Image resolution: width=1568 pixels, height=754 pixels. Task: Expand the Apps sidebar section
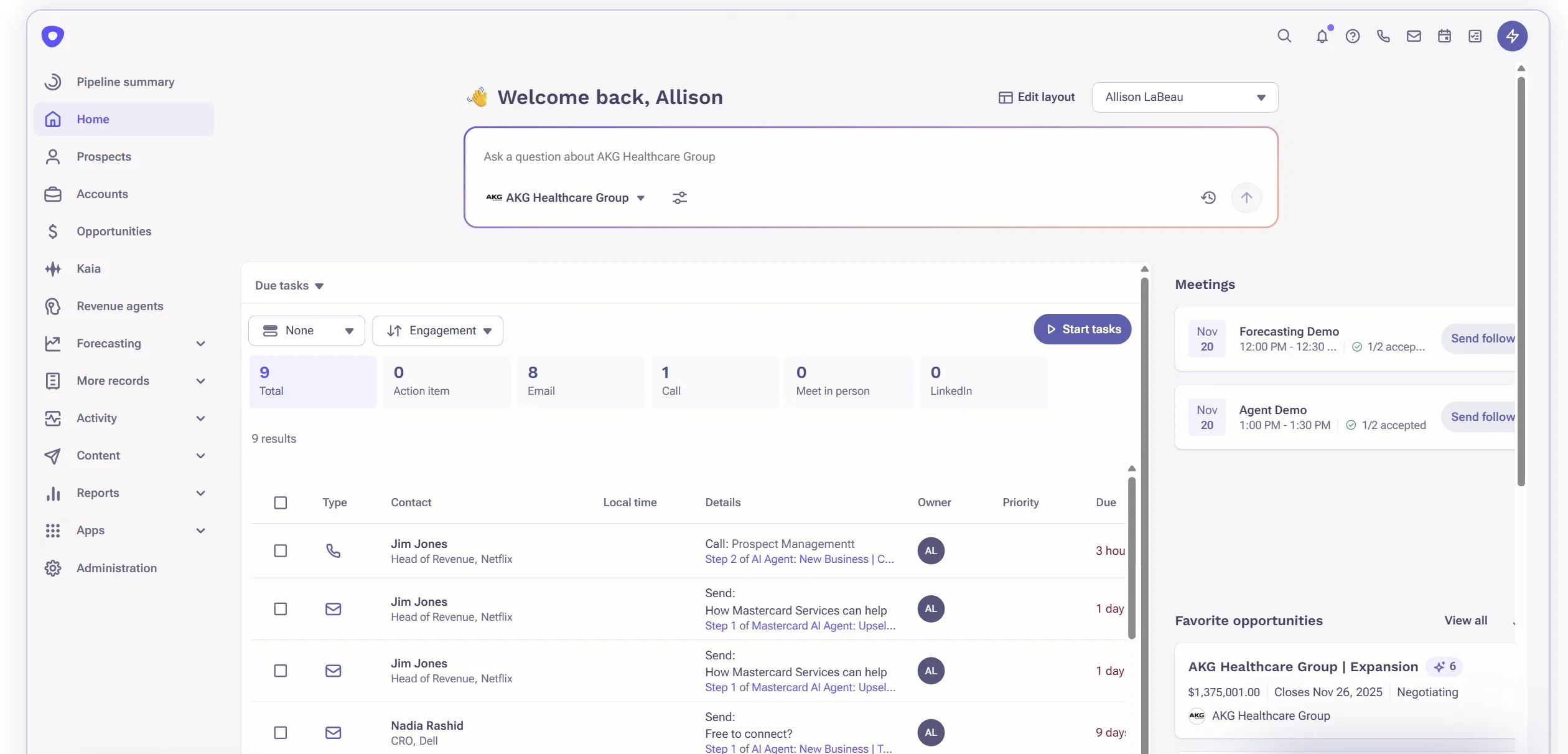click(x=200, y=530)
